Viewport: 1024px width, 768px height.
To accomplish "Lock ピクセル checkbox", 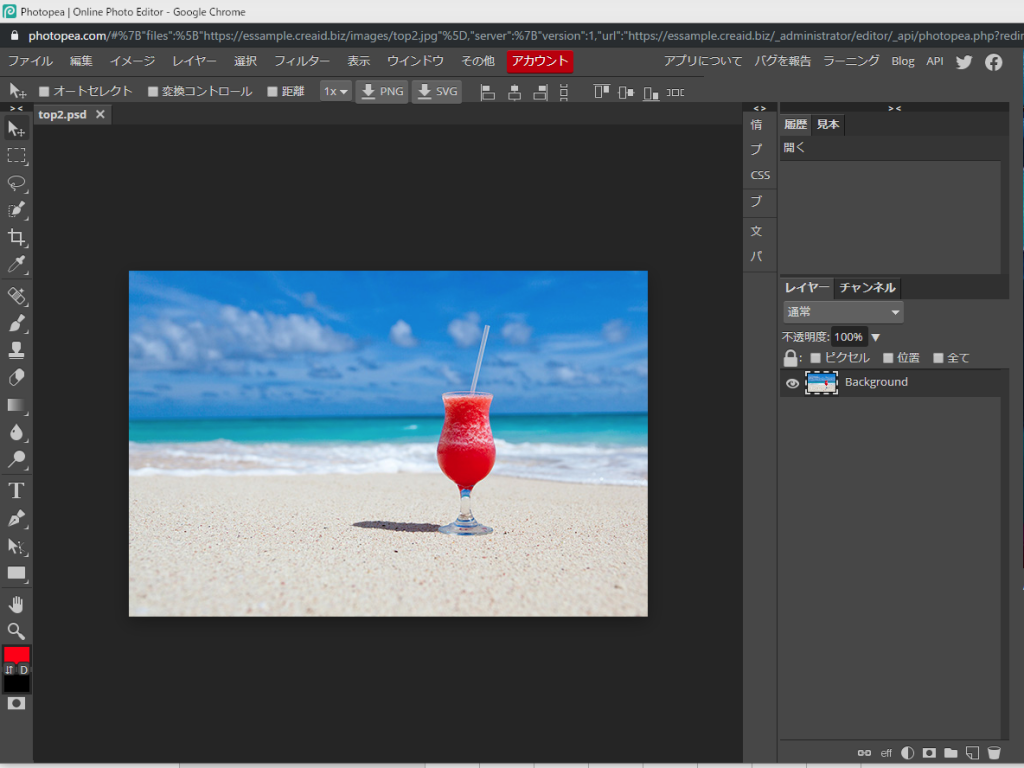I will pyautogui.click(x=815, y=358).
